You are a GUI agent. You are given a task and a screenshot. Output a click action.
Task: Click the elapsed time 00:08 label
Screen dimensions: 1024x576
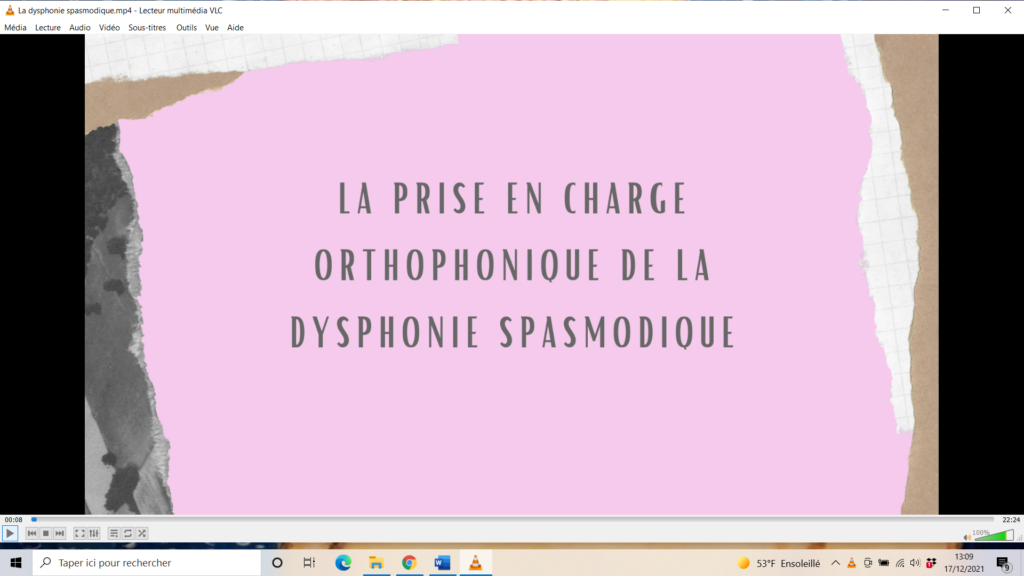[x=13, y=519]
